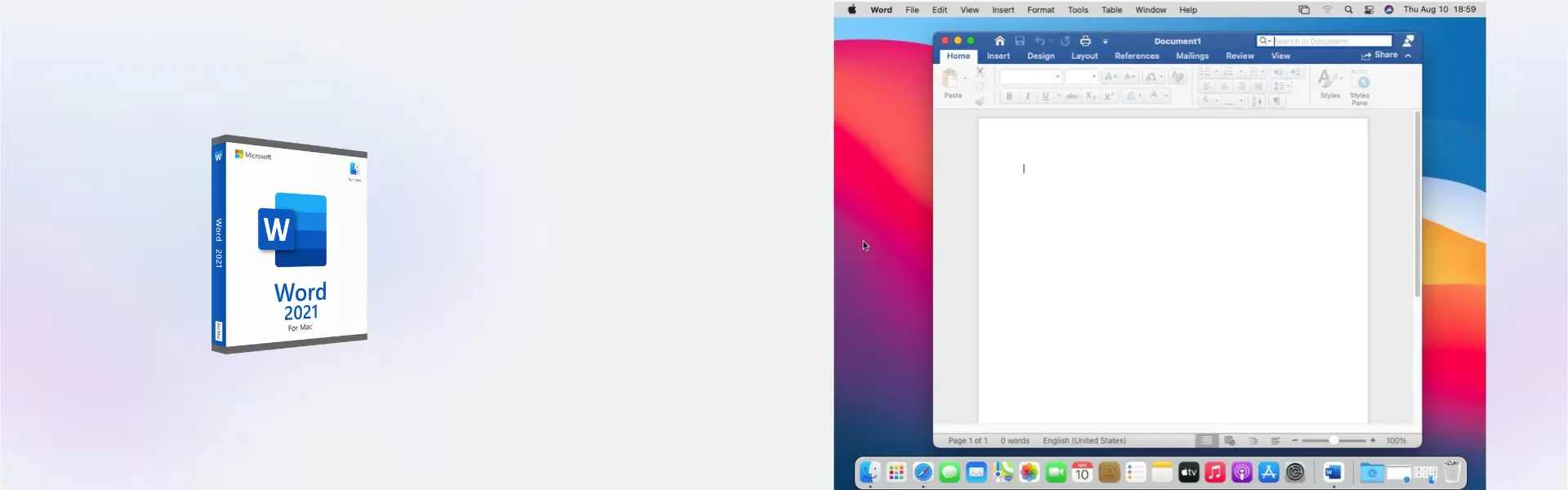Click the Page 1 of 1 status indicator
The image size is (1568, 490).
tap(968, 440)
